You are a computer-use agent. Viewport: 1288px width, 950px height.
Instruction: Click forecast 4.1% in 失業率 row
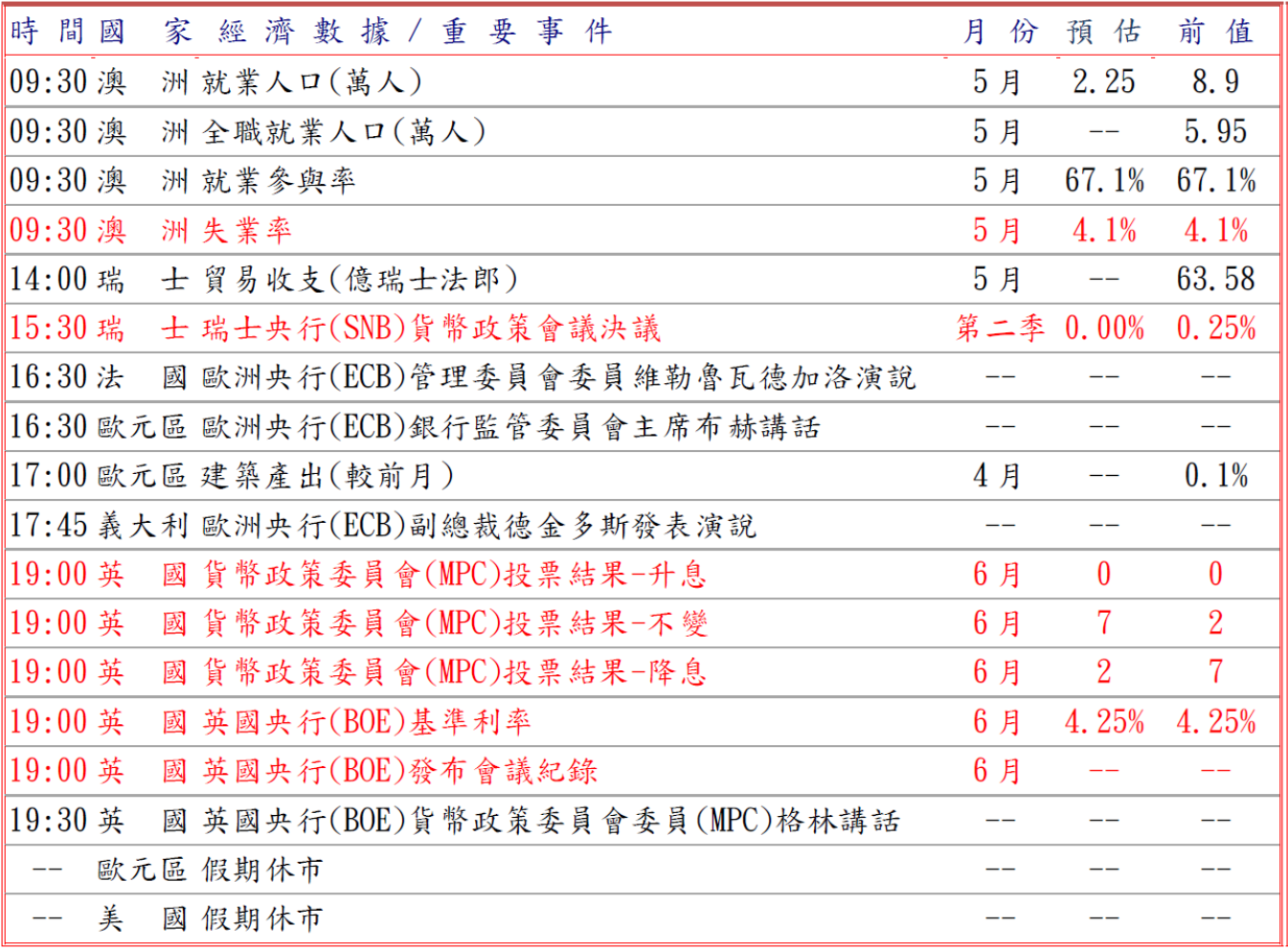point(1104,230)
